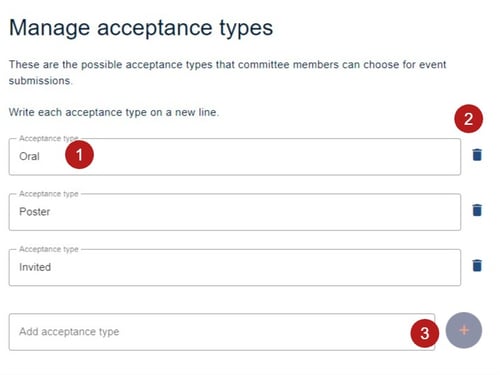Click trash icon next to Invited
This screenshot has height=375, width=500.
(477, 265)
